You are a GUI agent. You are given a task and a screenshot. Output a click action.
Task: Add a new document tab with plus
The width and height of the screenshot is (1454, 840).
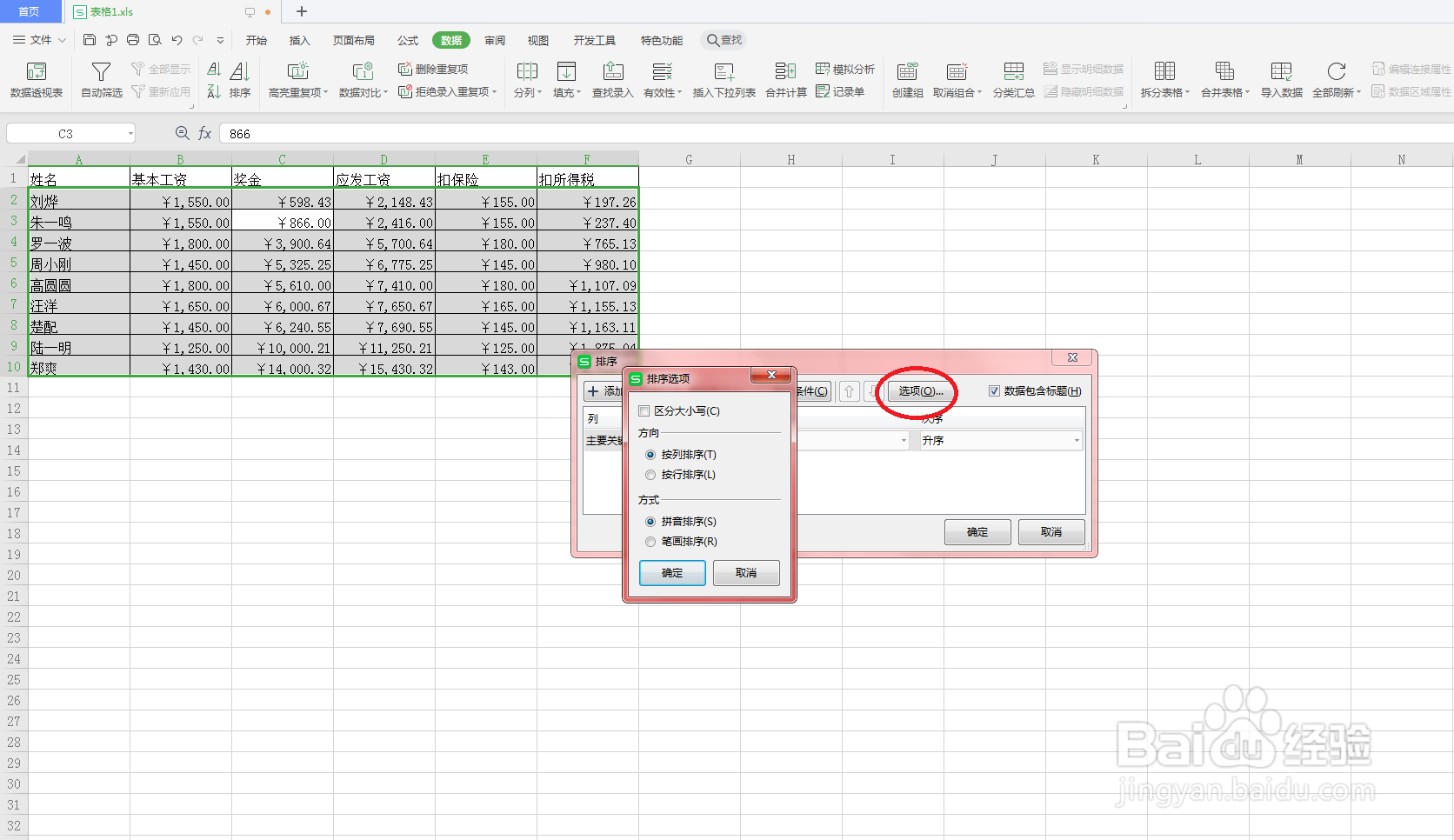pyautogui.click(x=302, y=11)
